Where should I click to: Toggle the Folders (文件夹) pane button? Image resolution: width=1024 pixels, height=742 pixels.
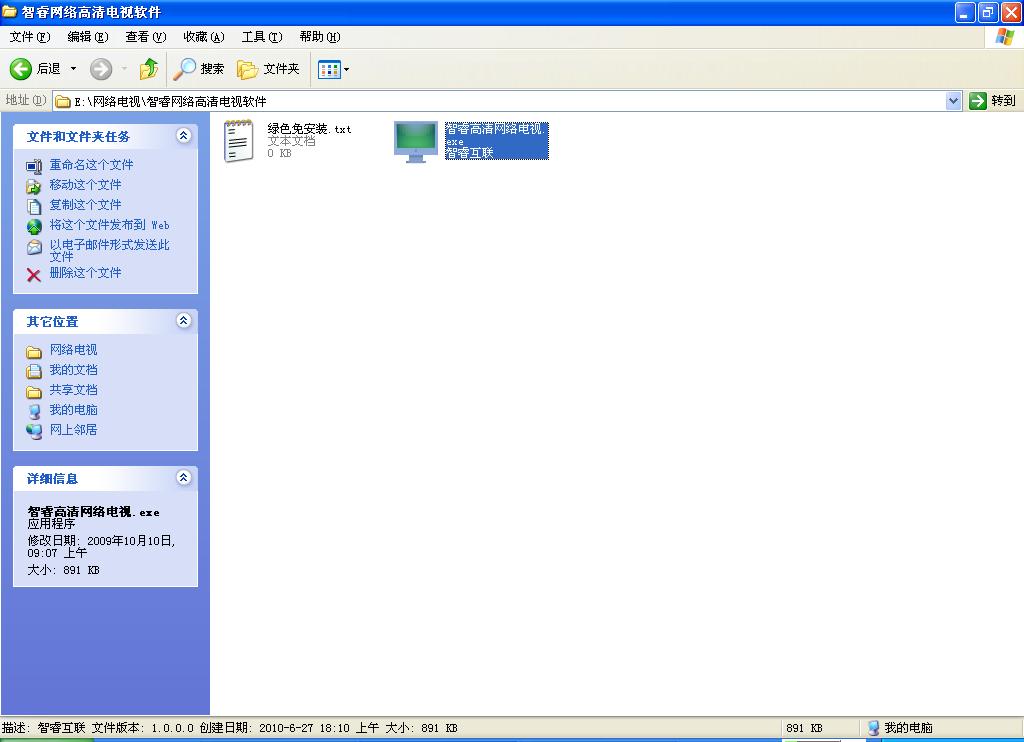268,69
